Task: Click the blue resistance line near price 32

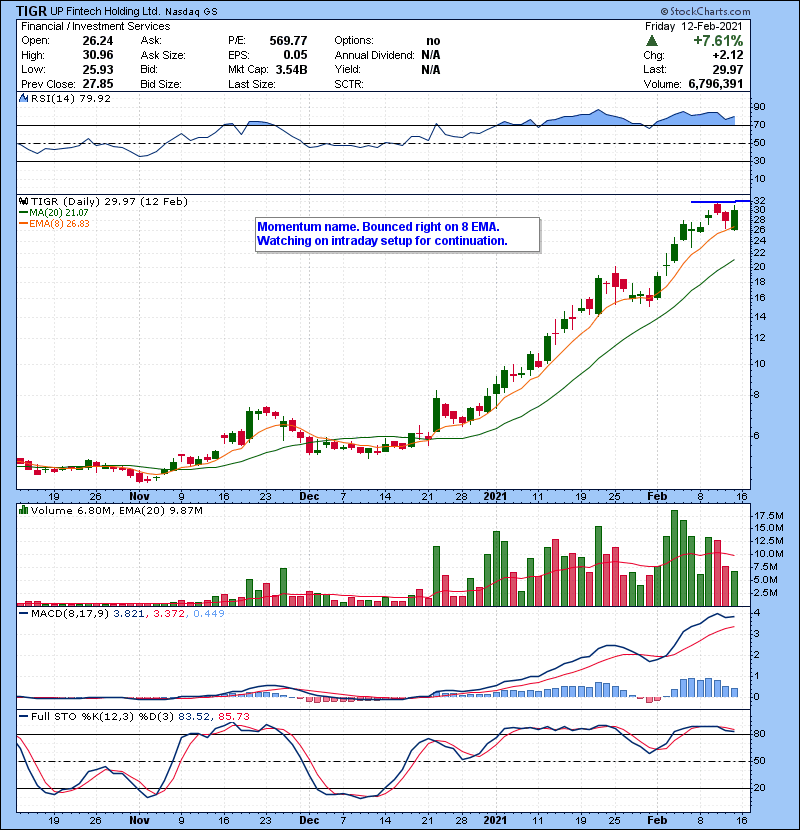Action: 721,202
